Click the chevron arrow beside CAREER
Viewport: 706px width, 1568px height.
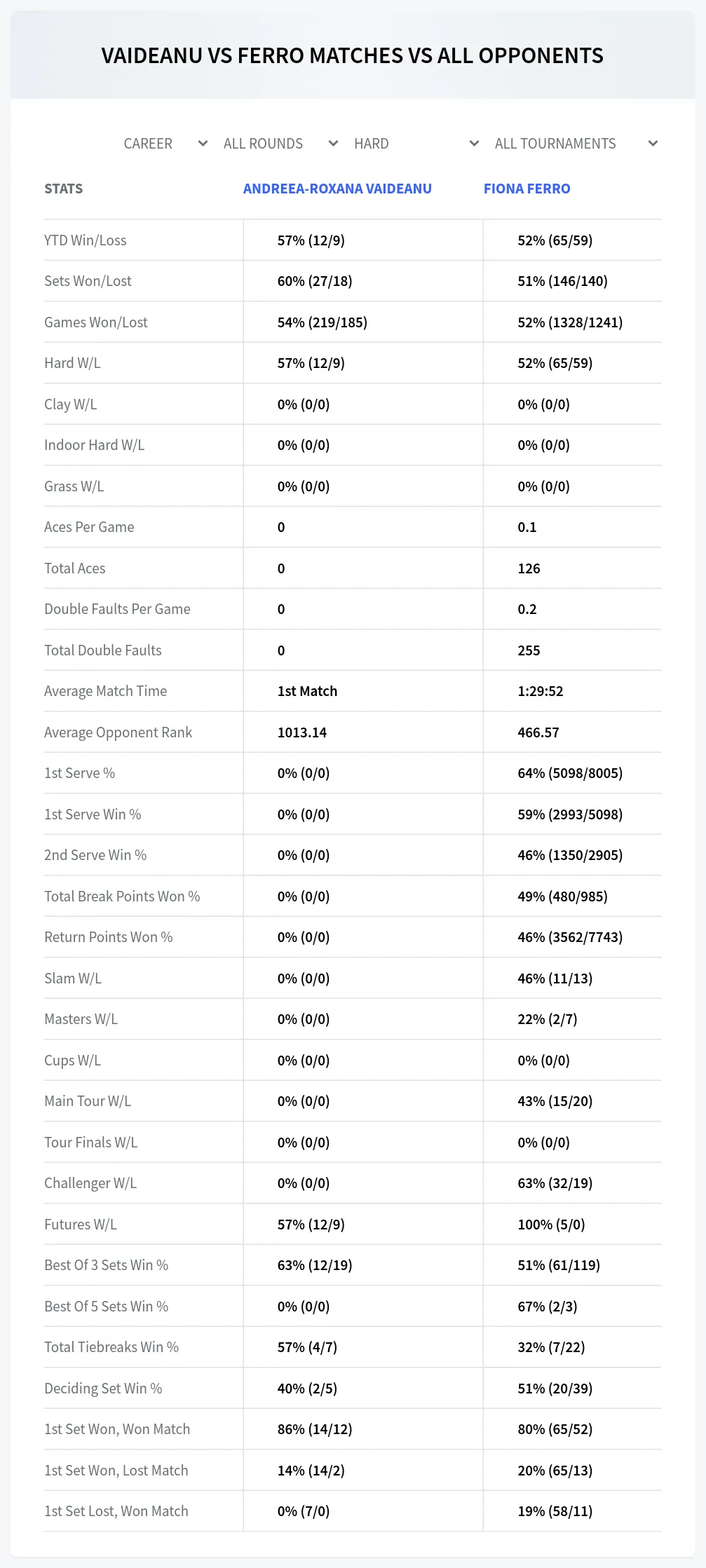coord(203,144)
